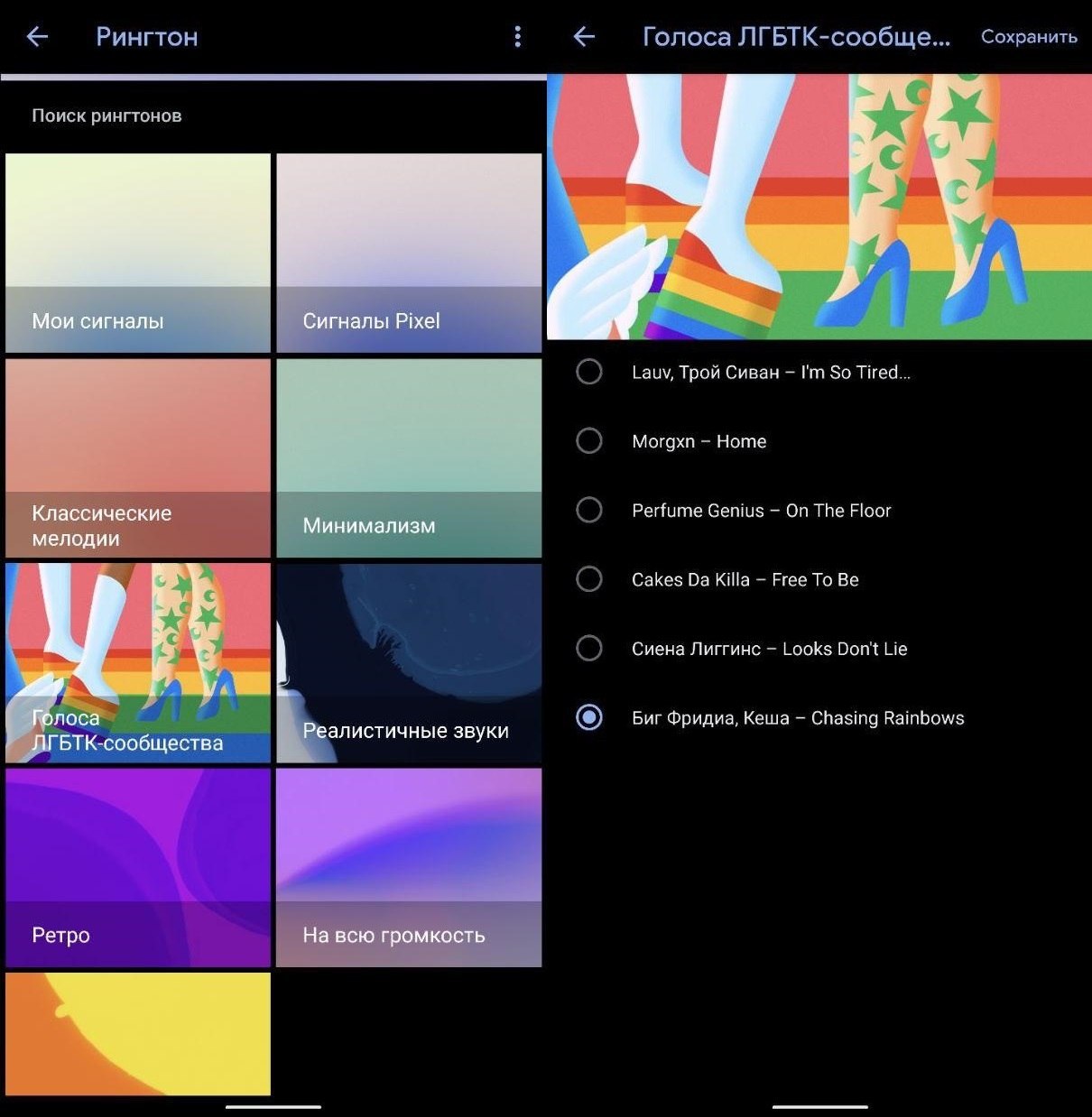Click text "Биг Фридиа, Кеша – Chasing Rainbows"
The height and width of the screenshot is (1117, 1092).
[x=798, y=718]
